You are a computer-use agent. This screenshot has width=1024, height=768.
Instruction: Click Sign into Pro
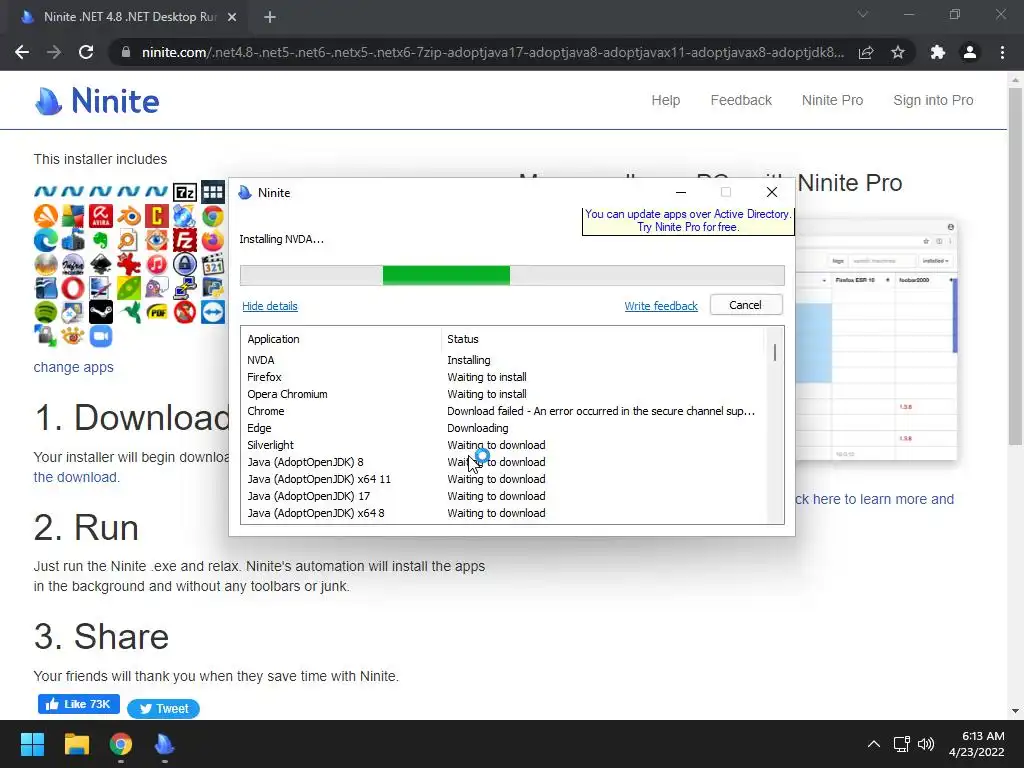click(933, 101)
